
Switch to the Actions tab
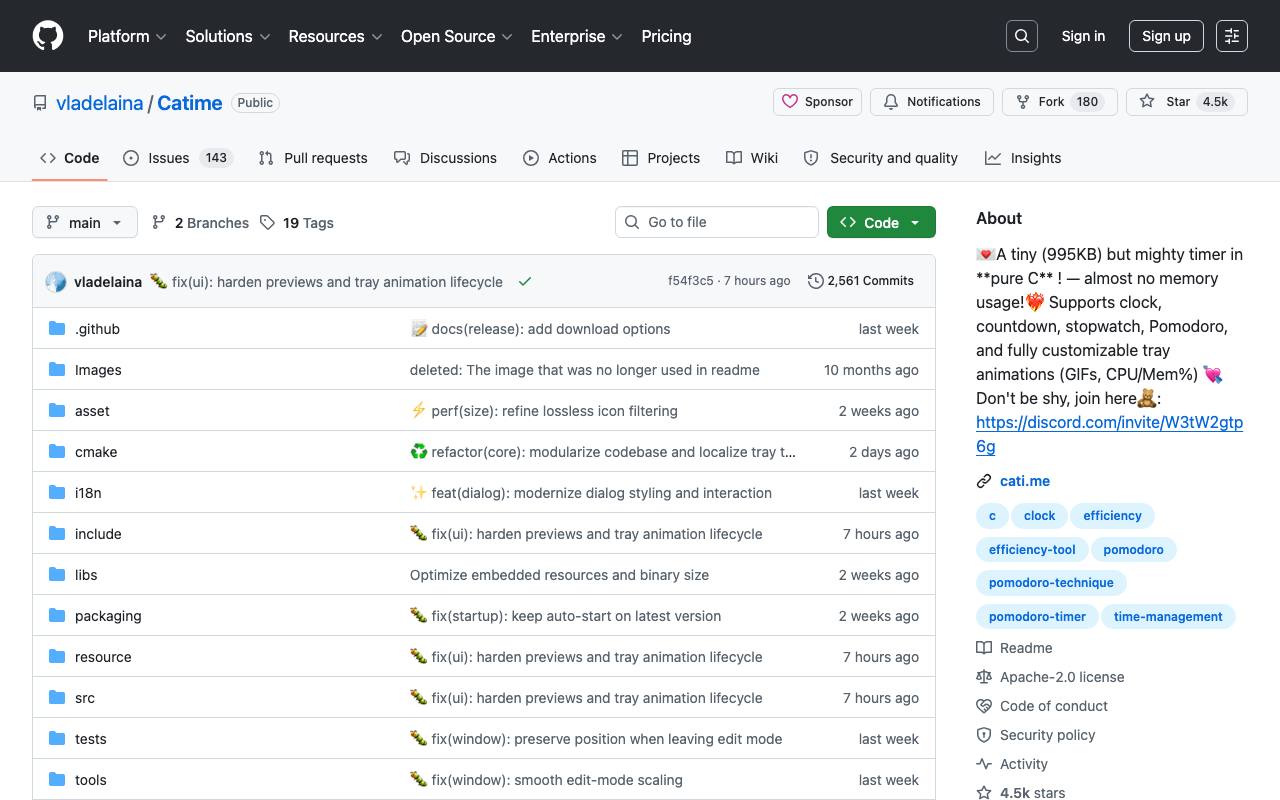(560, 158)
